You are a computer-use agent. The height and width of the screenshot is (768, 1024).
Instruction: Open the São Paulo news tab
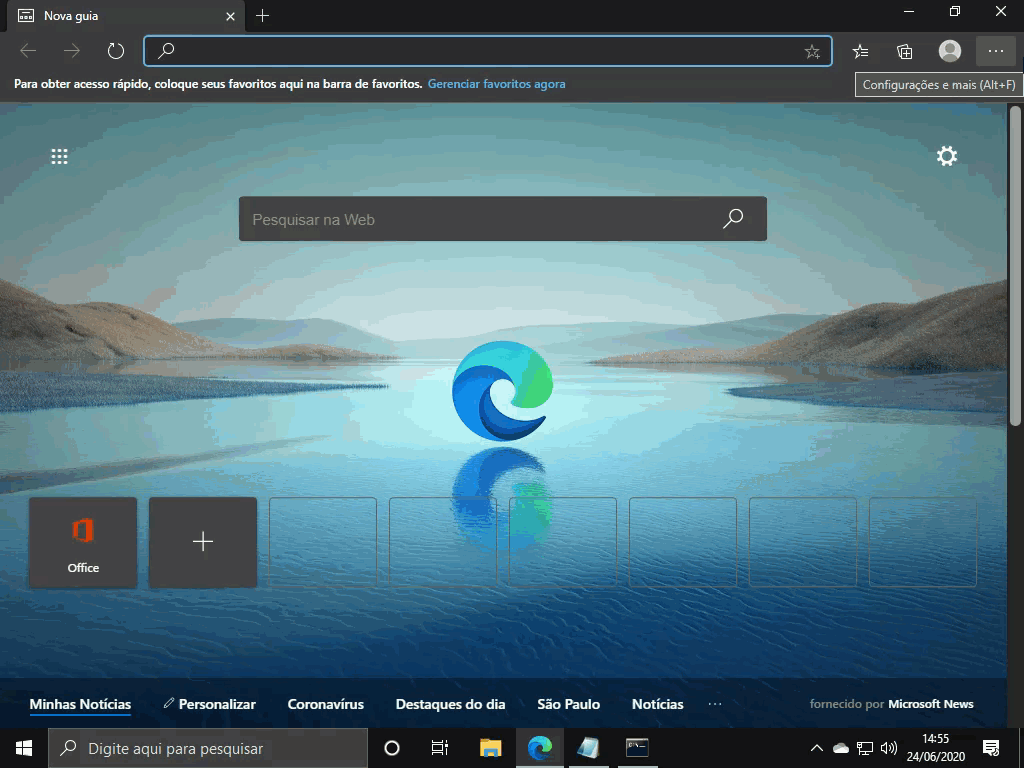click(x=569, y=704)
